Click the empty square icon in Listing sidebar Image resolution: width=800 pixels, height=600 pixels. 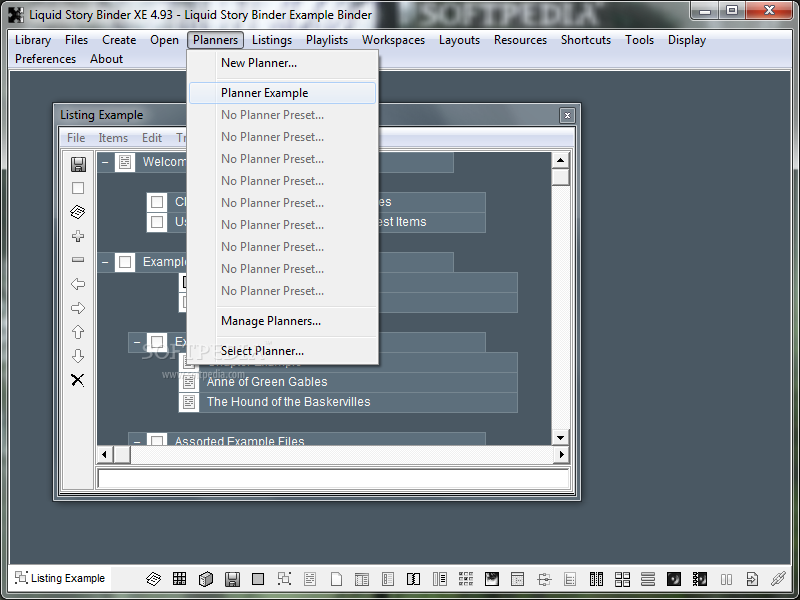click(x=78, y=188)
